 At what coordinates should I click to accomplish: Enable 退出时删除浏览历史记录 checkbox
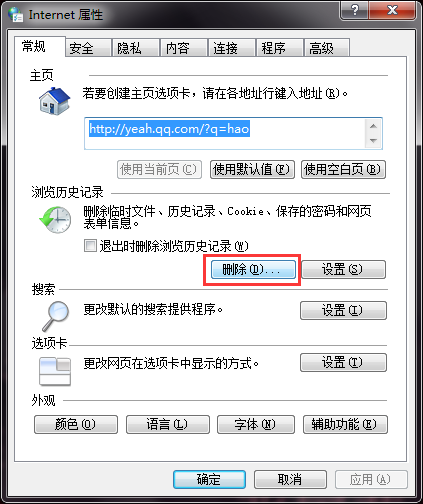90,246
